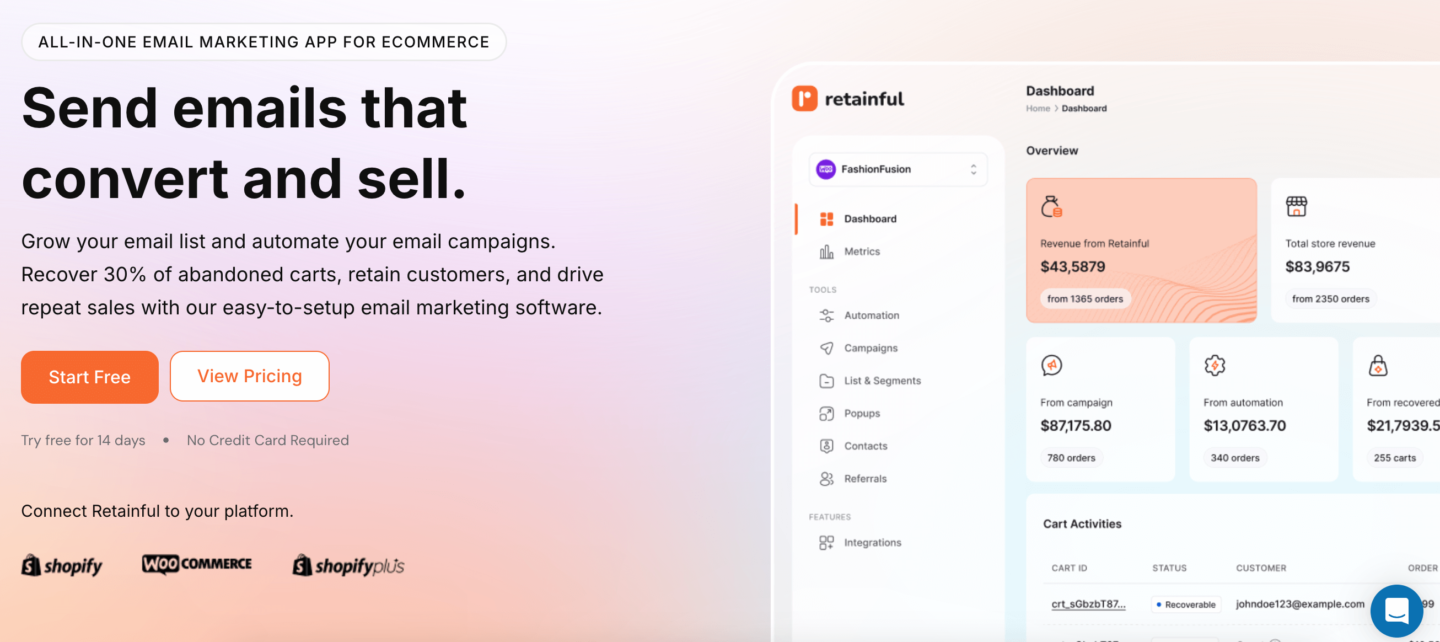The height and width of the screenshot is (642, 1440).
Task: Click the Overview heading
Action: [1052, 151]
